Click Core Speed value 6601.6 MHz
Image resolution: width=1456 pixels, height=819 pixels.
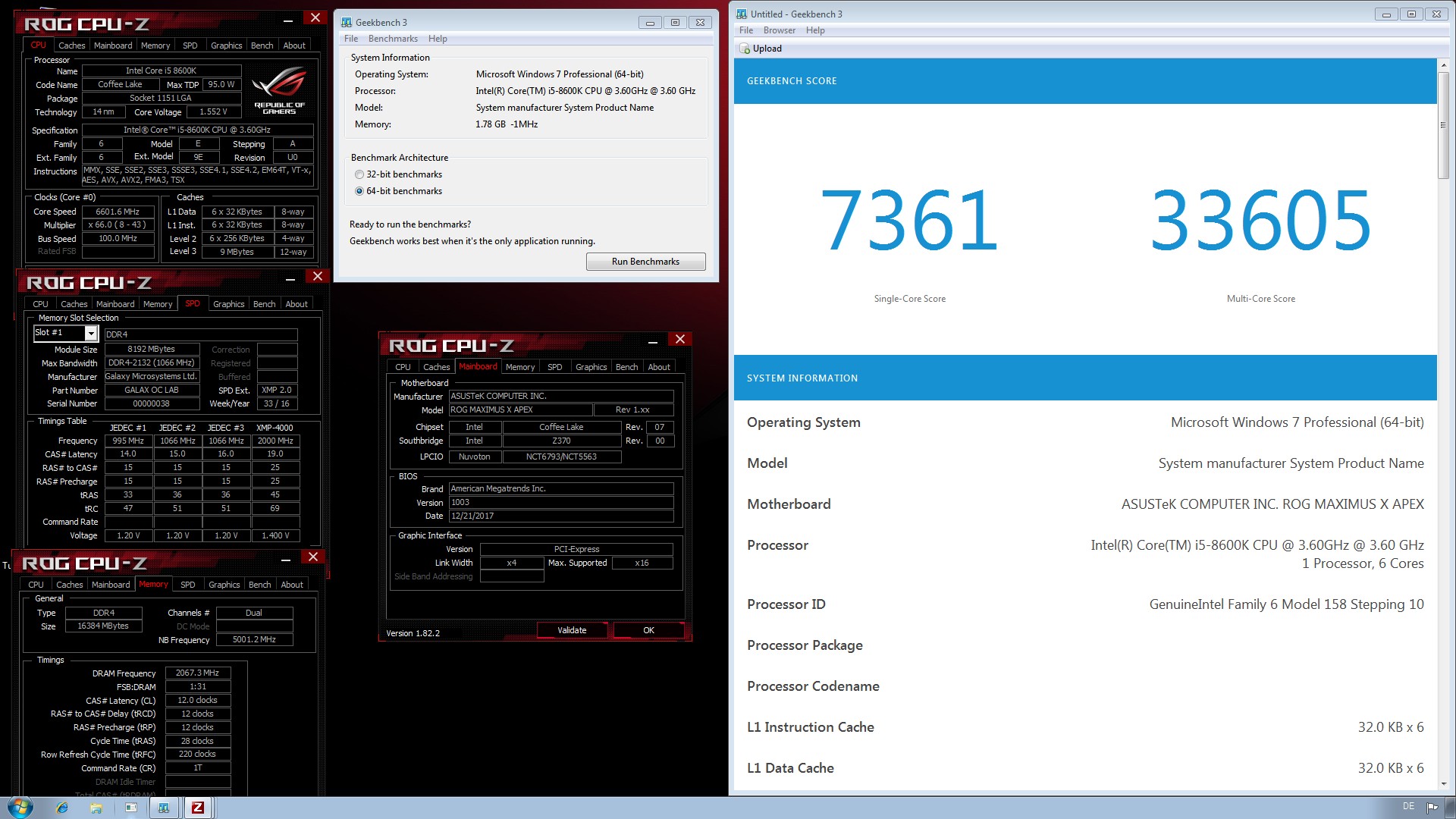tap(118, 212)
